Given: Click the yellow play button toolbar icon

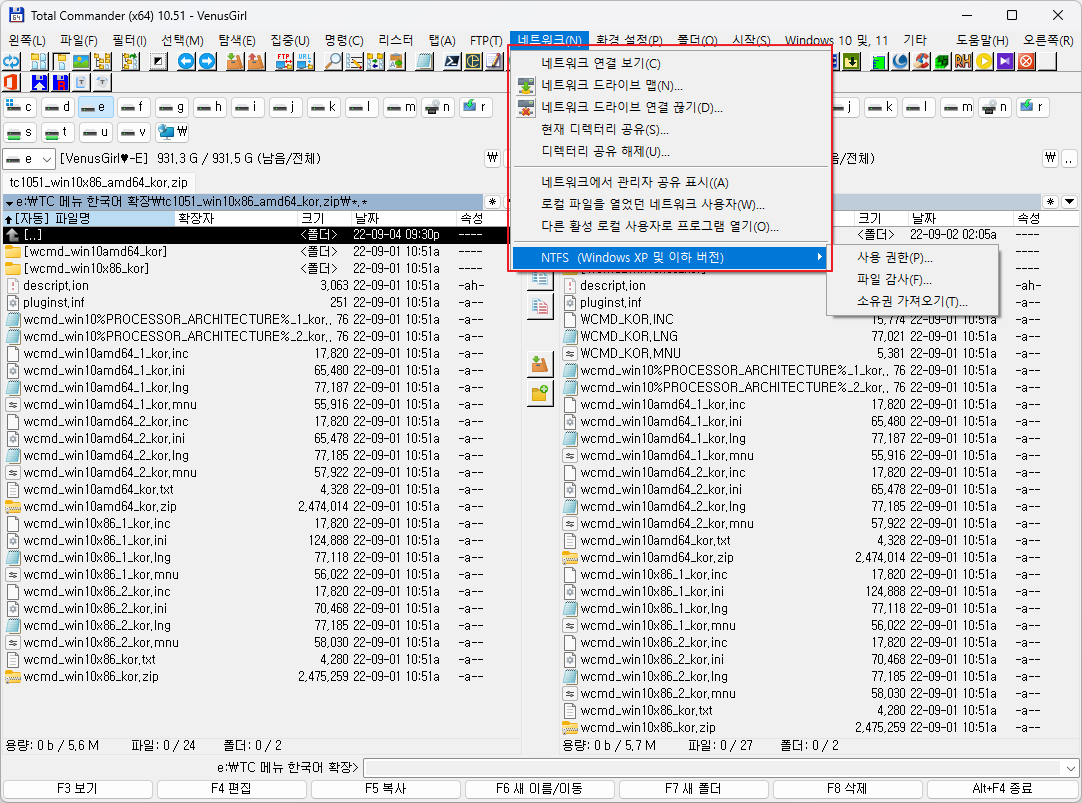Looking at the screenshot, I should tap(985, 61).
